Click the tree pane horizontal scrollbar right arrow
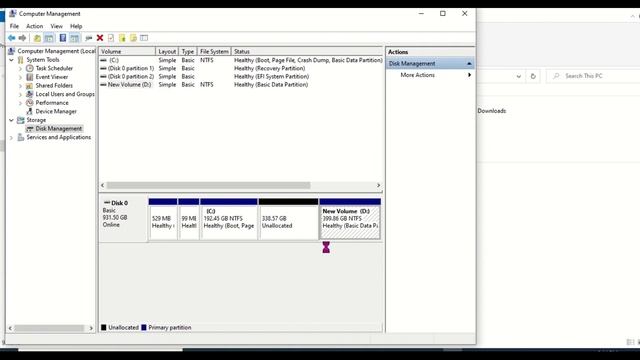The height and width of the screenshot is (360, 640). coord(91,328)
